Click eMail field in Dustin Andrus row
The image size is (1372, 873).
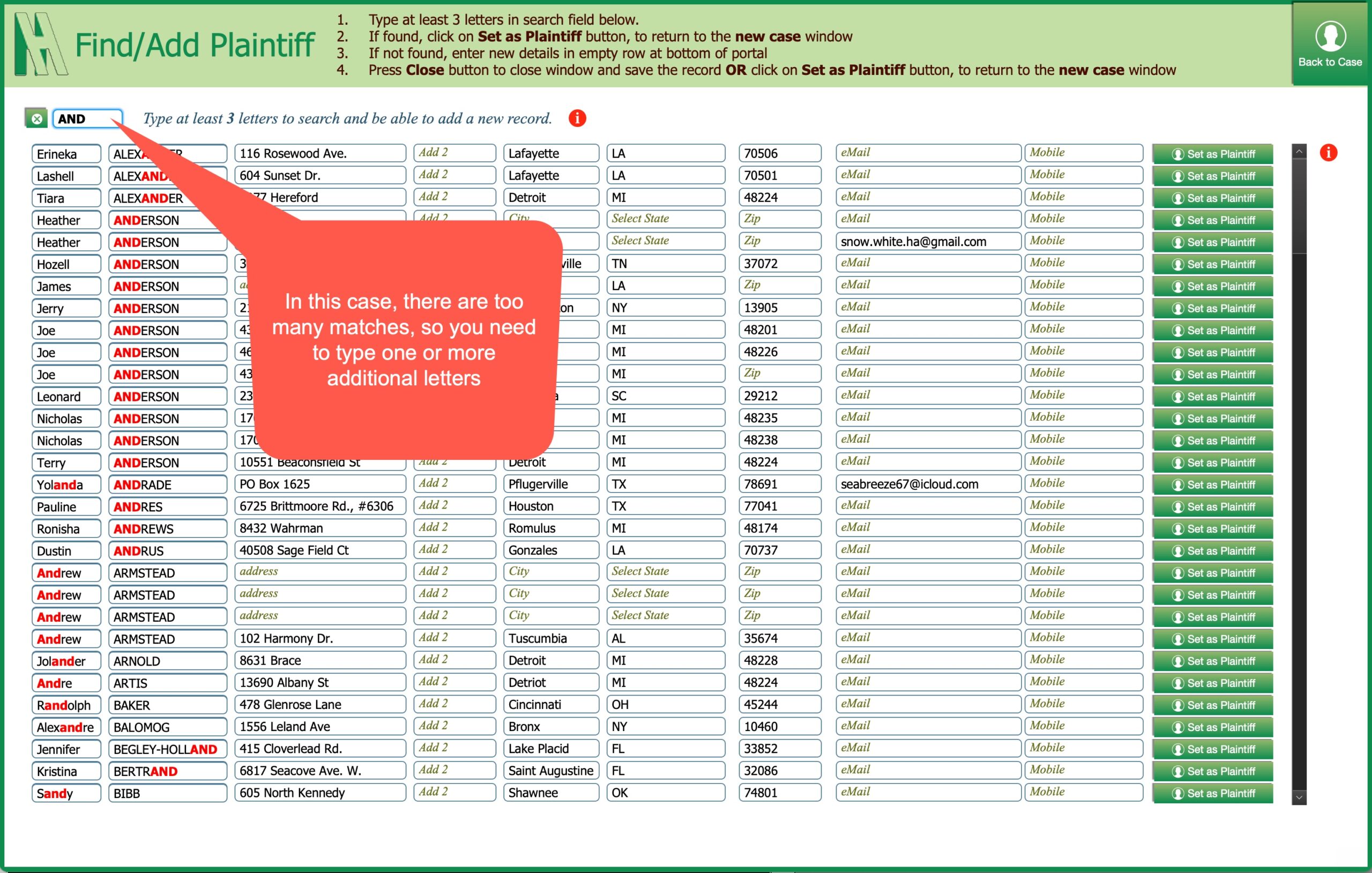(928, 550)
